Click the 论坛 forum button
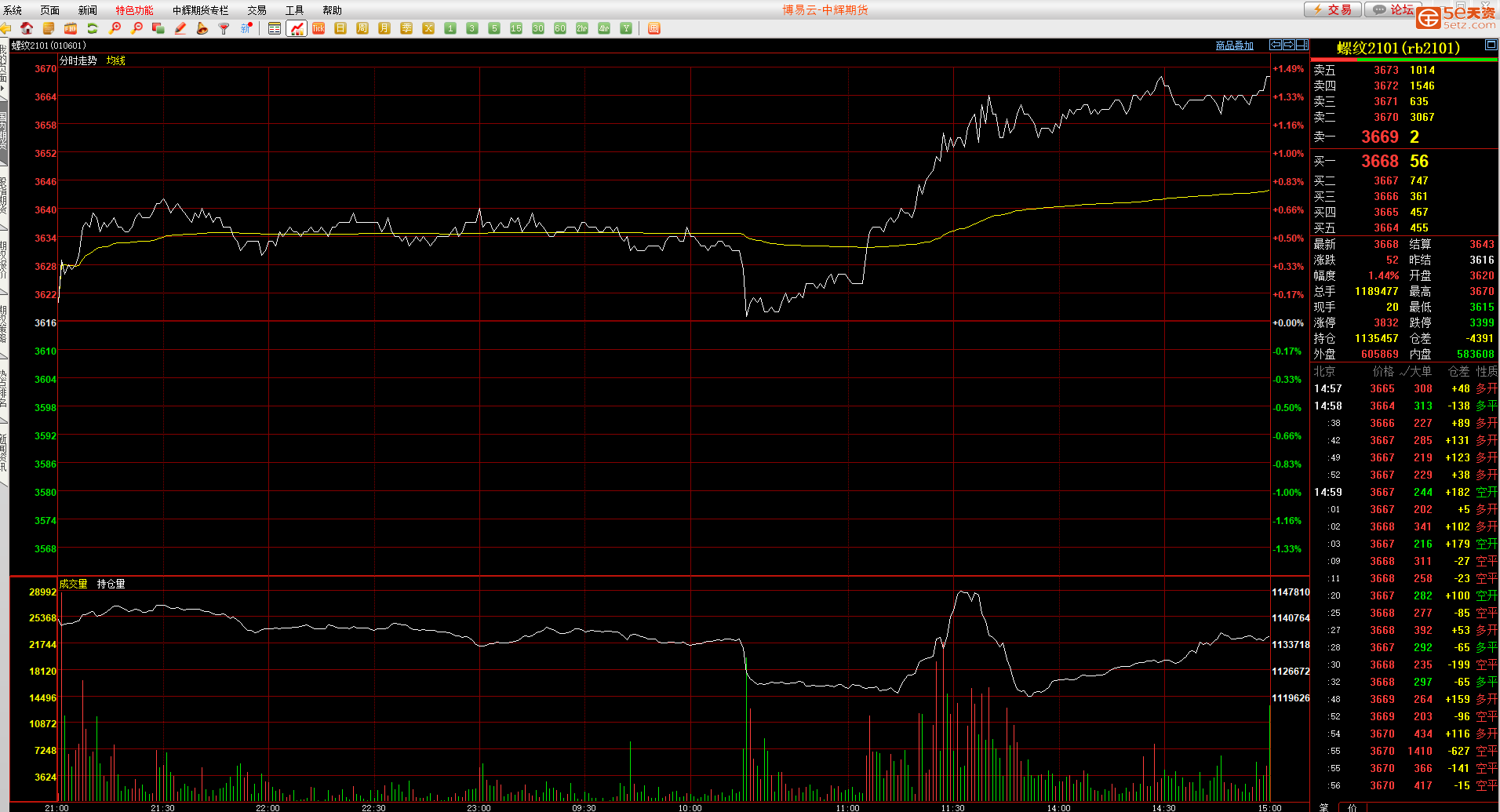1500x812 pixels. [1392, 9]
